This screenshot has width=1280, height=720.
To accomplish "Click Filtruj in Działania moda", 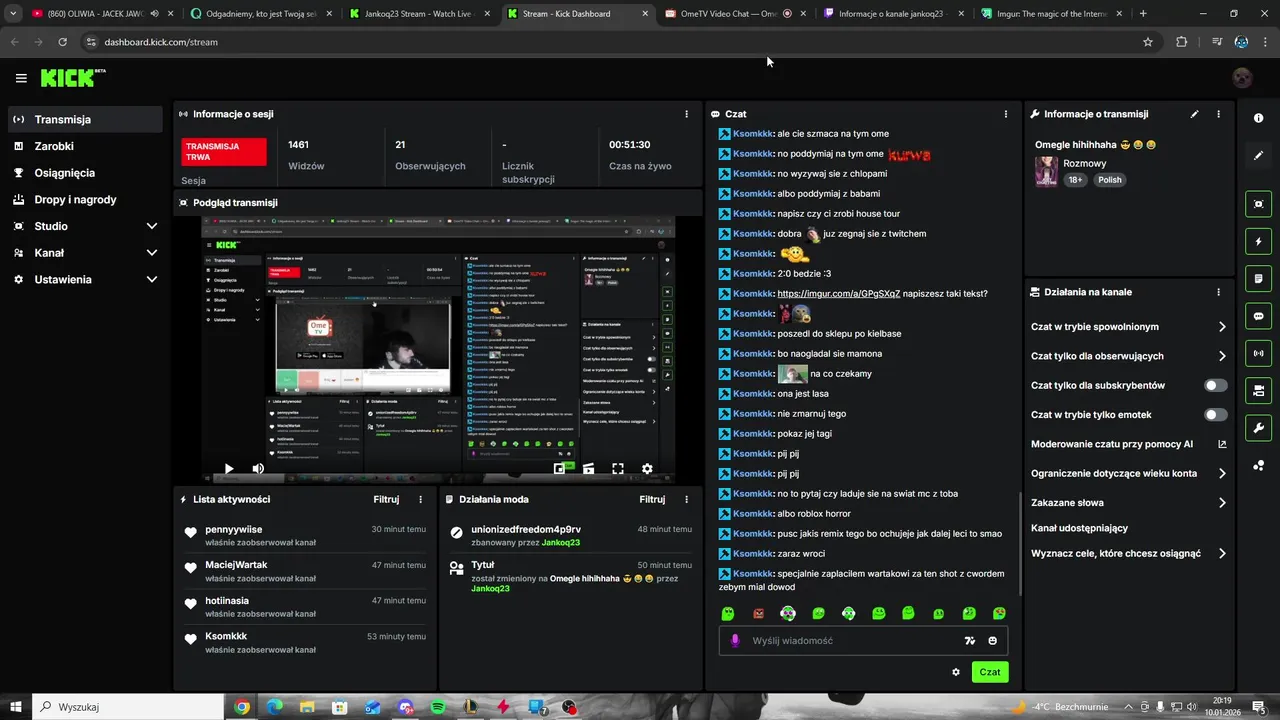I will click(652, 499).
